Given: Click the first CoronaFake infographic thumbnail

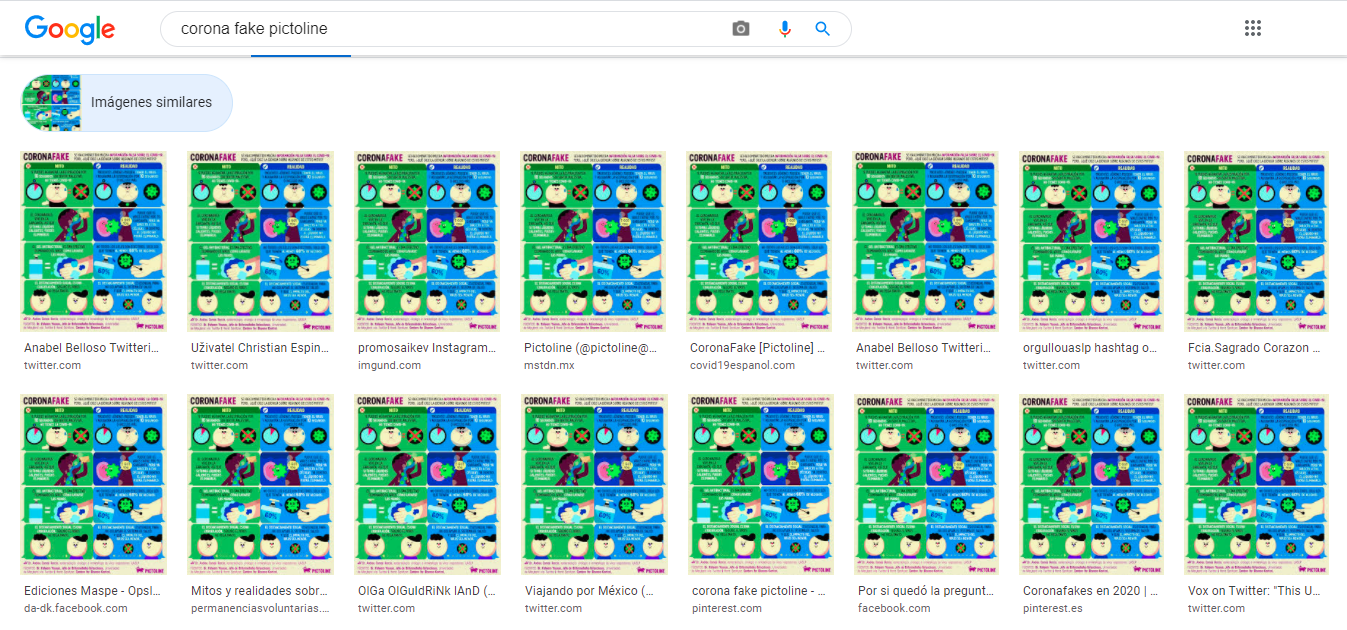Looking at the screenshot, I should pyautogui.click(x=92, y=242).
